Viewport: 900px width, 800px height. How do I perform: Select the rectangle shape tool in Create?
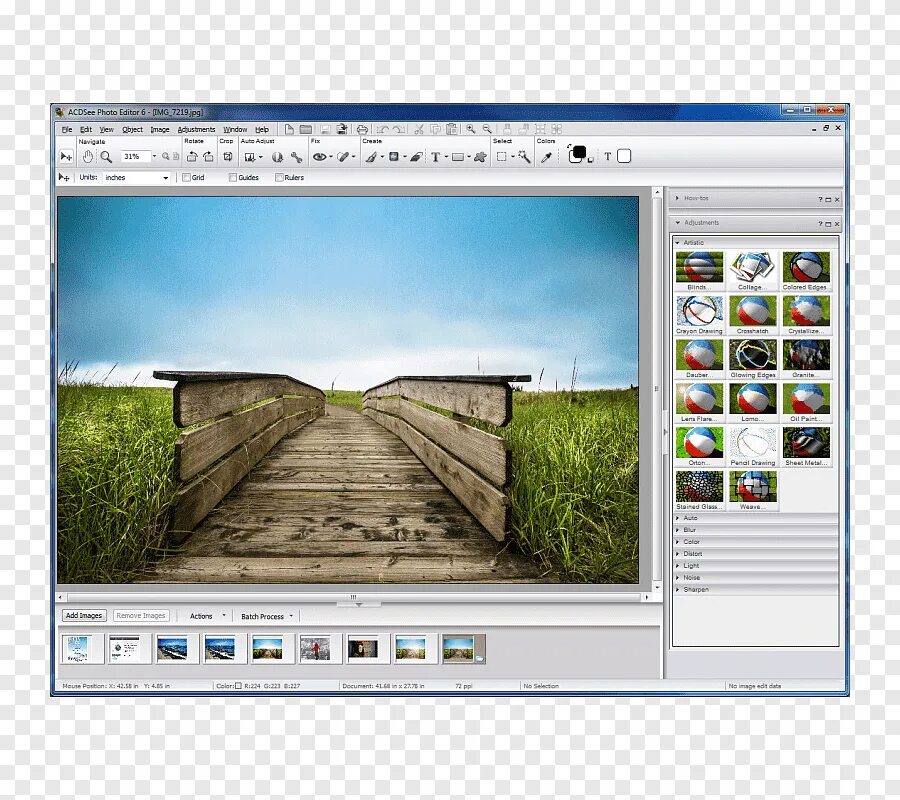pyautogui.click(x=457, y=157)
